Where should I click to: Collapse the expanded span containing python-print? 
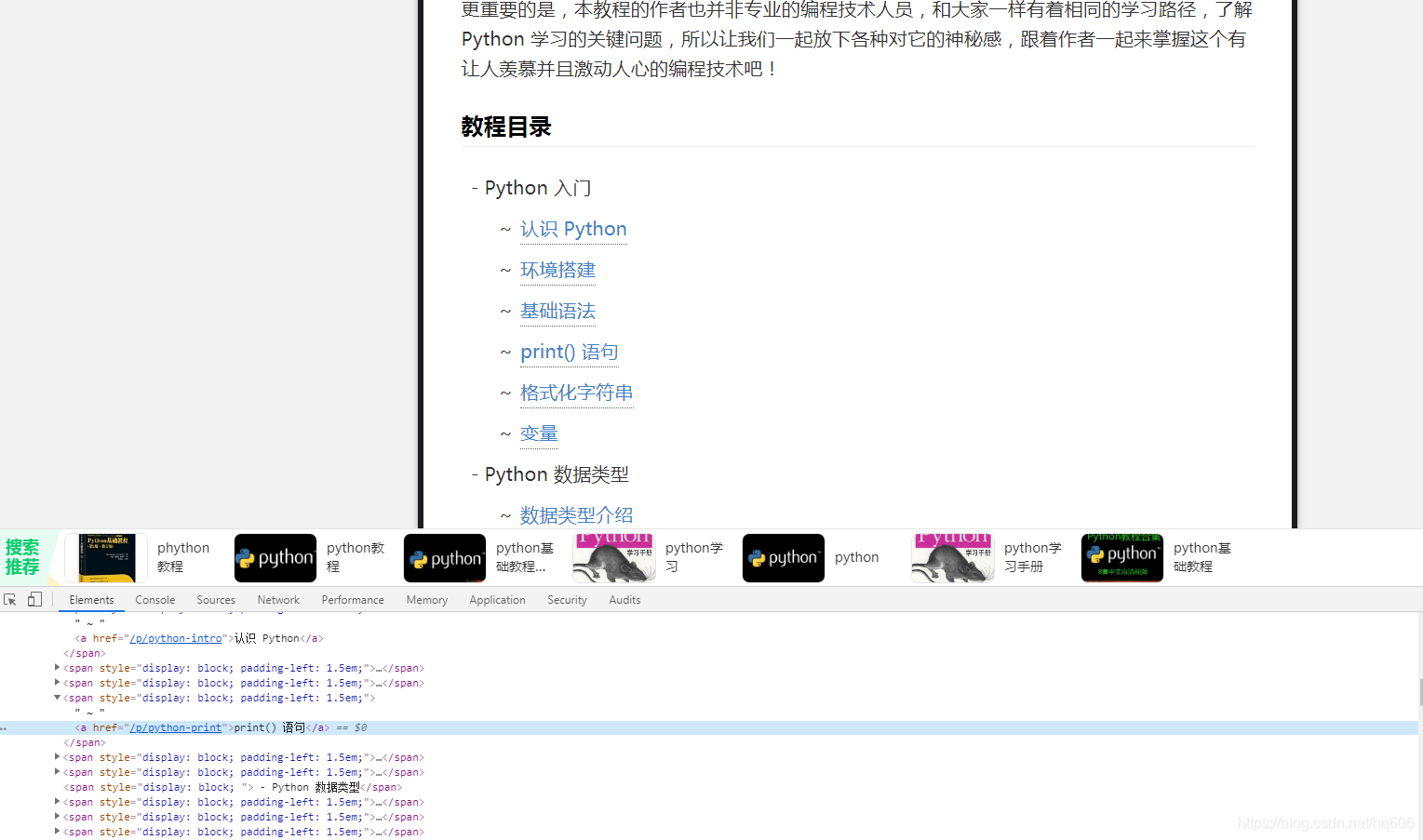tap(58, 698)
